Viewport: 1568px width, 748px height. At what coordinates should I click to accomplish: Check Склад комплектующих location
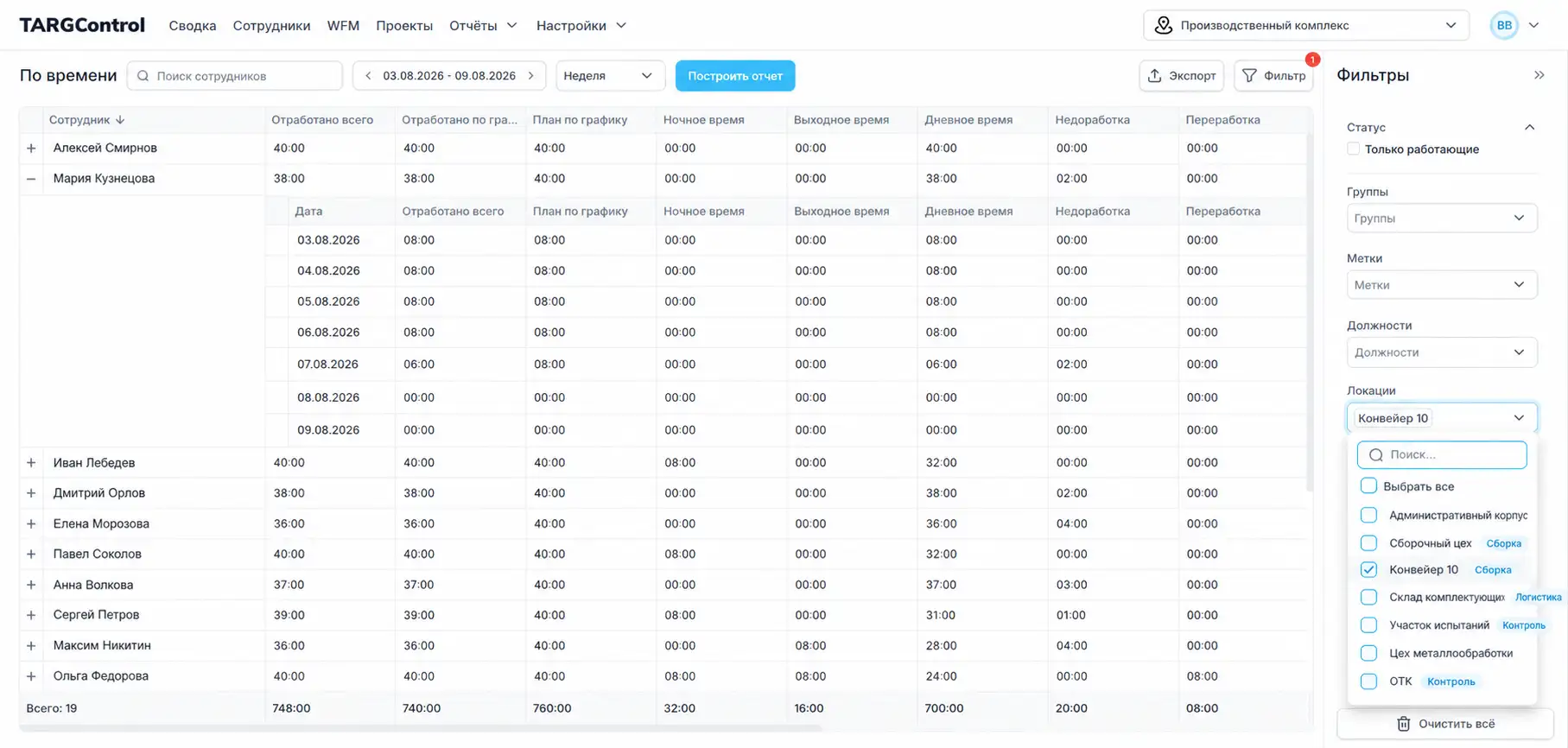1368,597
